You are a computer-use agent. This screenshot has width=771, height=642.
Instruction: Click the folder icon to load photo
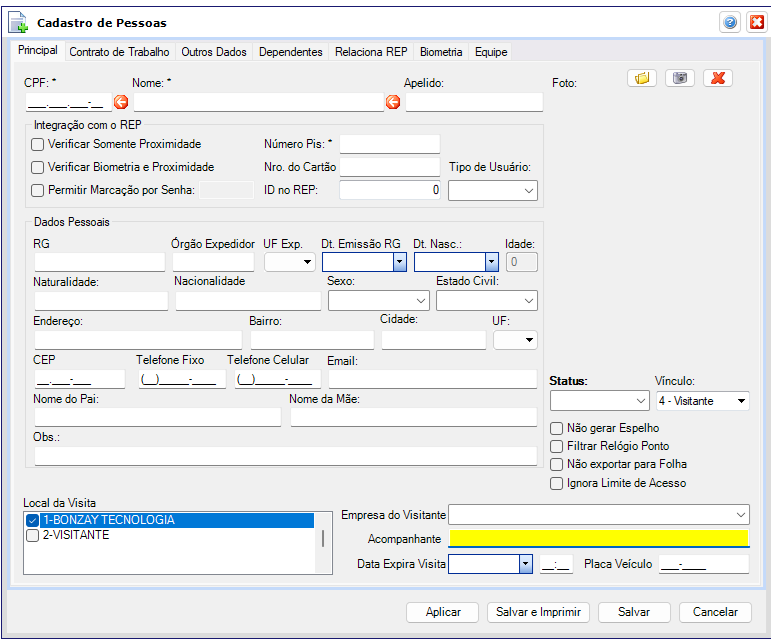tap(641, 78)
